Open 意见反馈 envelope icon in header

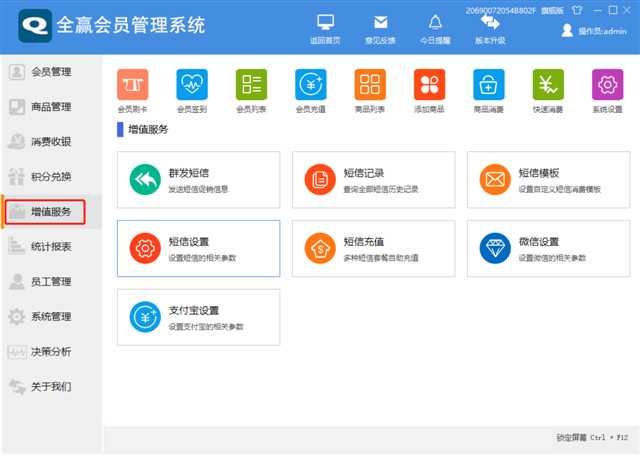380,29
